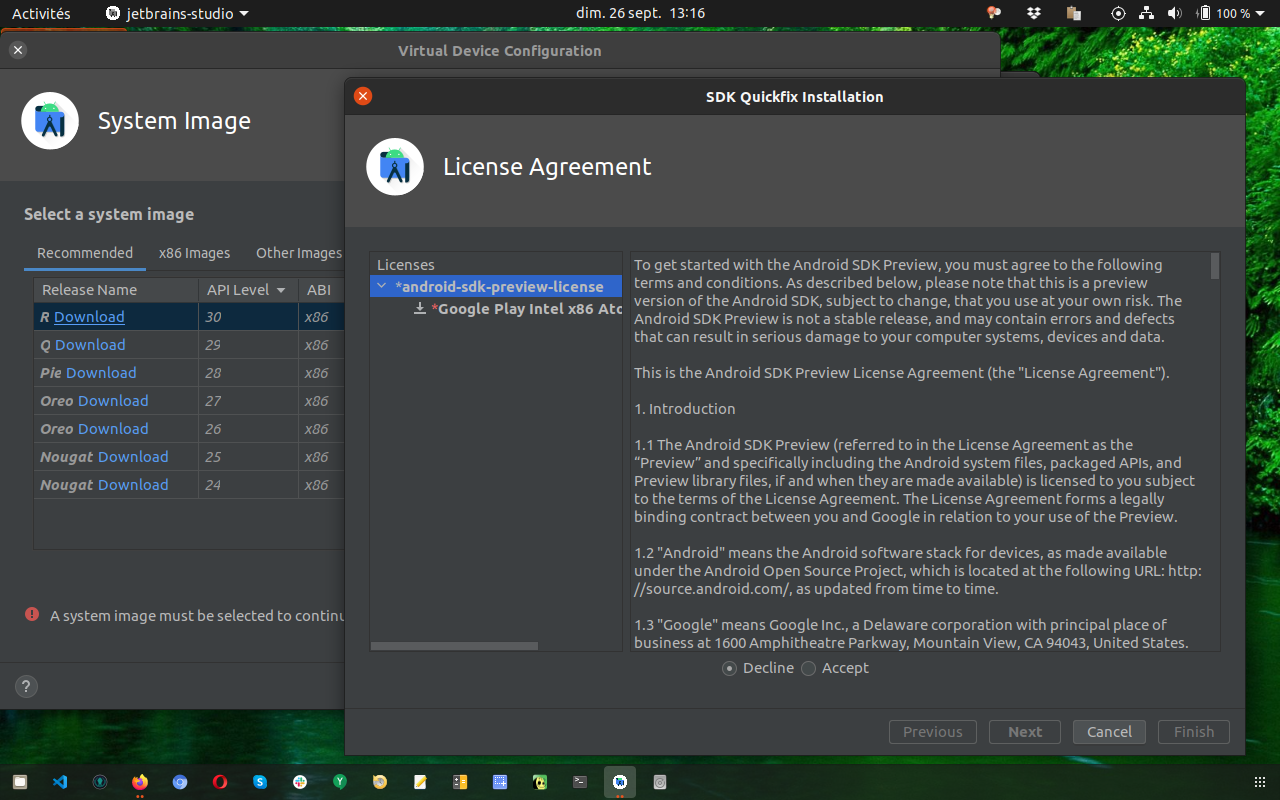Image resolution: width=1280 pixels, height=800 pixels.
Task: Click the volume speaker tray icon
Action: 1174,13
